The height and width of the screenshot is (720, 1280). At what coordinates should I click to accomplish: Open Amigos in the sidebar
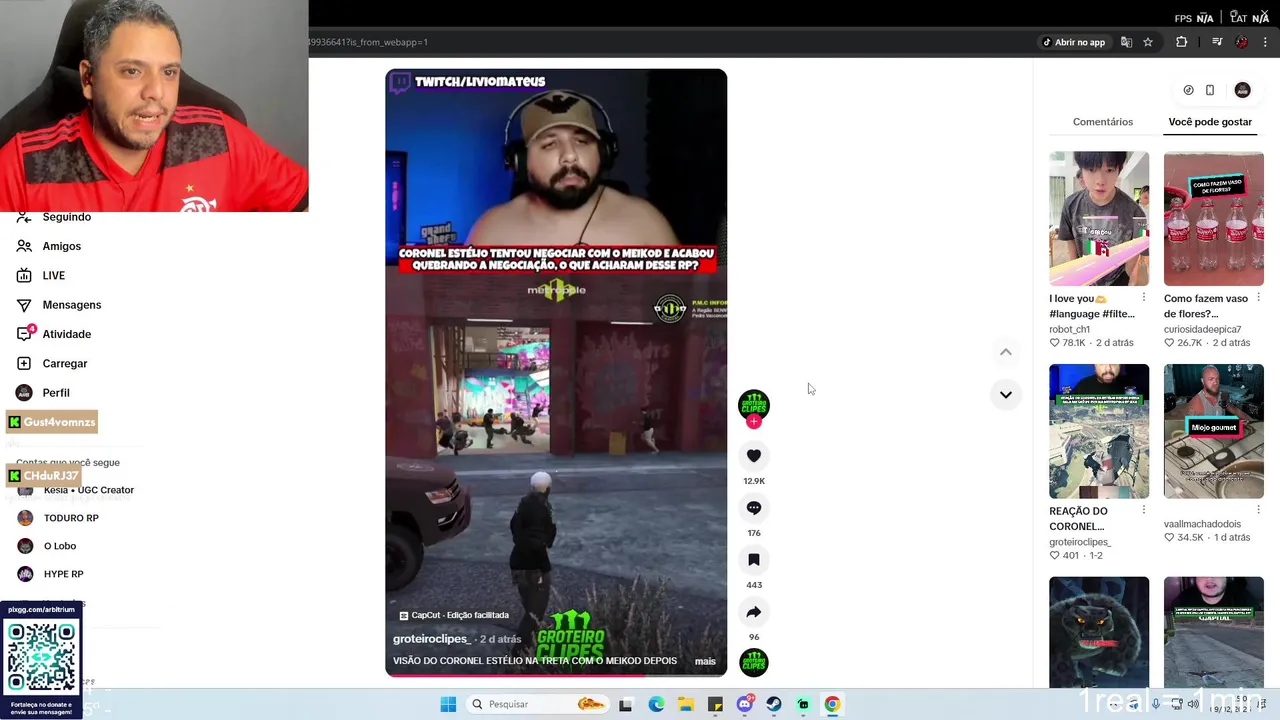62,246
